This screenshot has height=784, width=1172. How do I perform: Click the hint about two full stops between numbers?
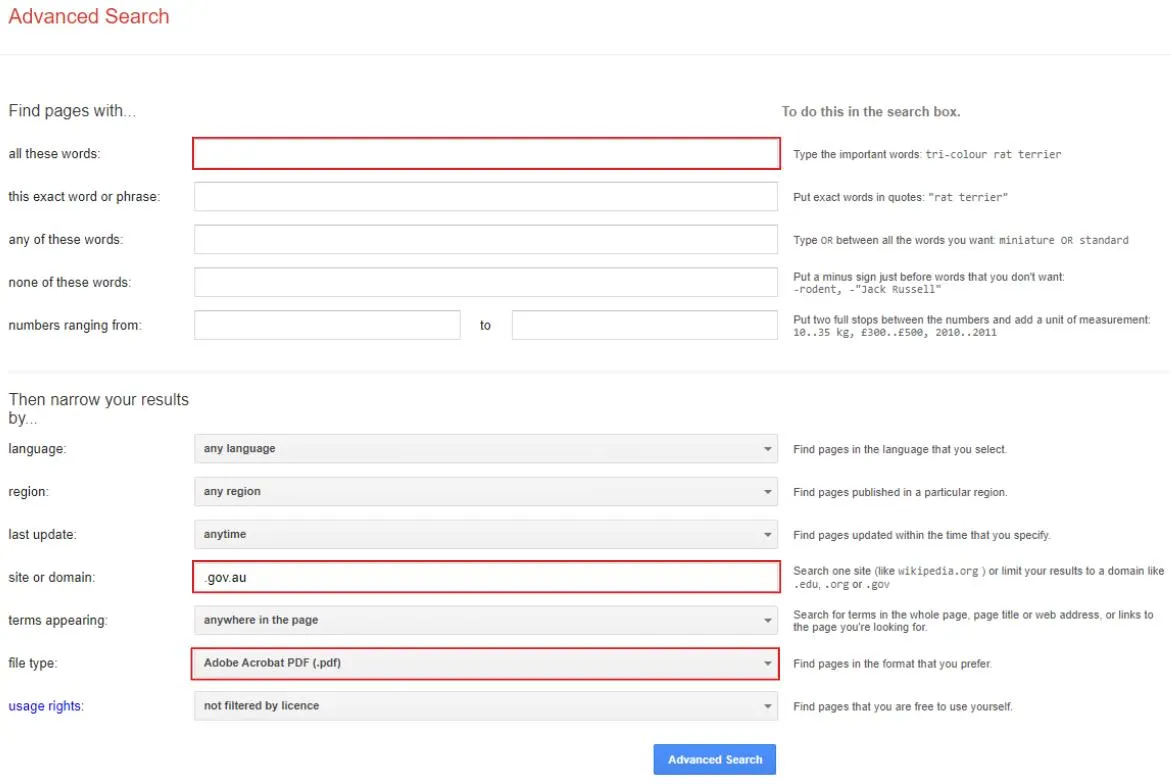pos(972,326)
